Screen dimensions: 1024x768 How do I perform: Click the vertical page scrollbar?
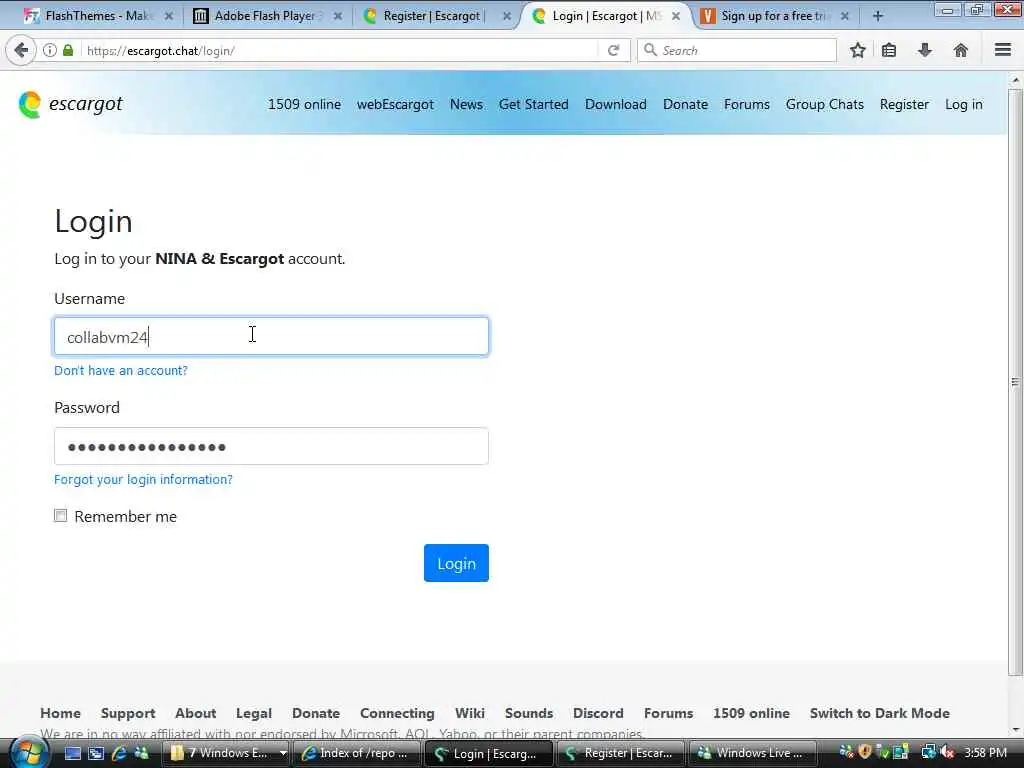click(1015, 381)
